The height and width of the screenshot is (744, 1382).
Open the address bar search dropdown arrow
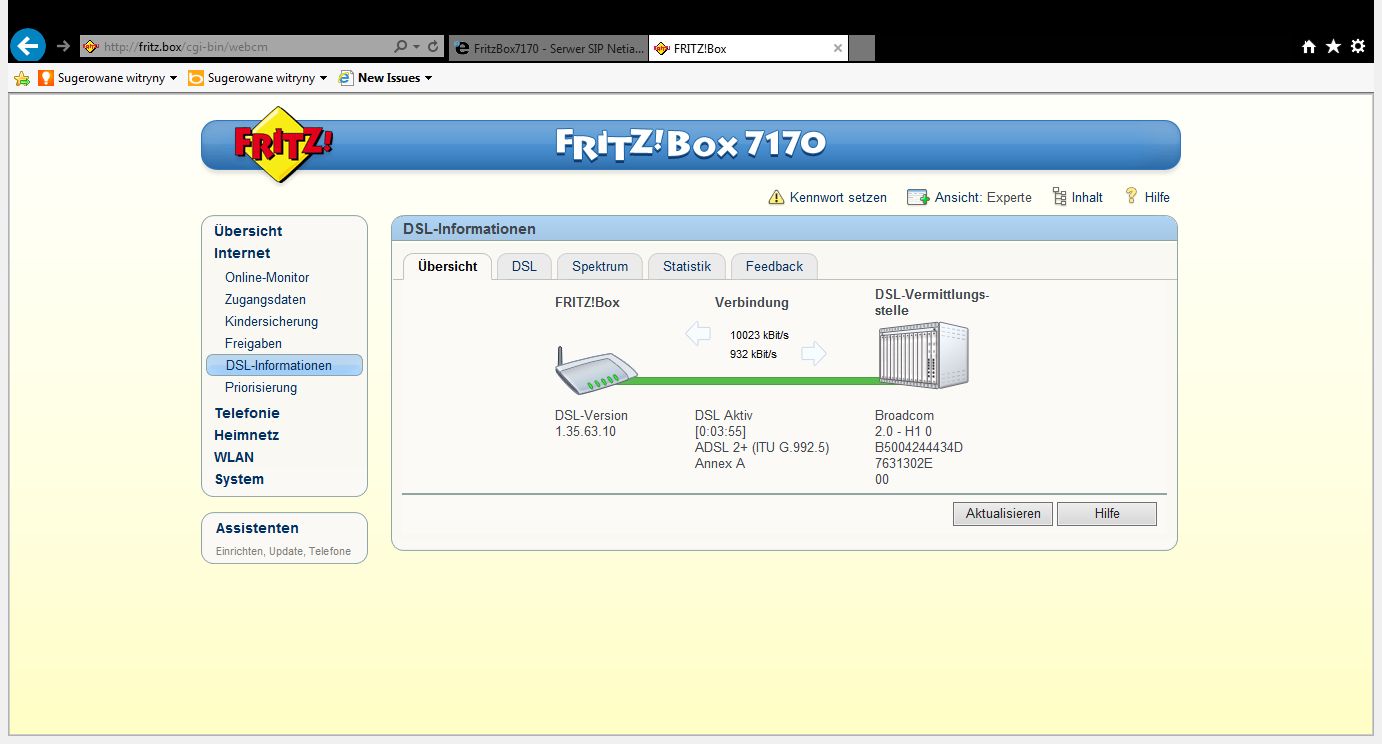[416, 46]
